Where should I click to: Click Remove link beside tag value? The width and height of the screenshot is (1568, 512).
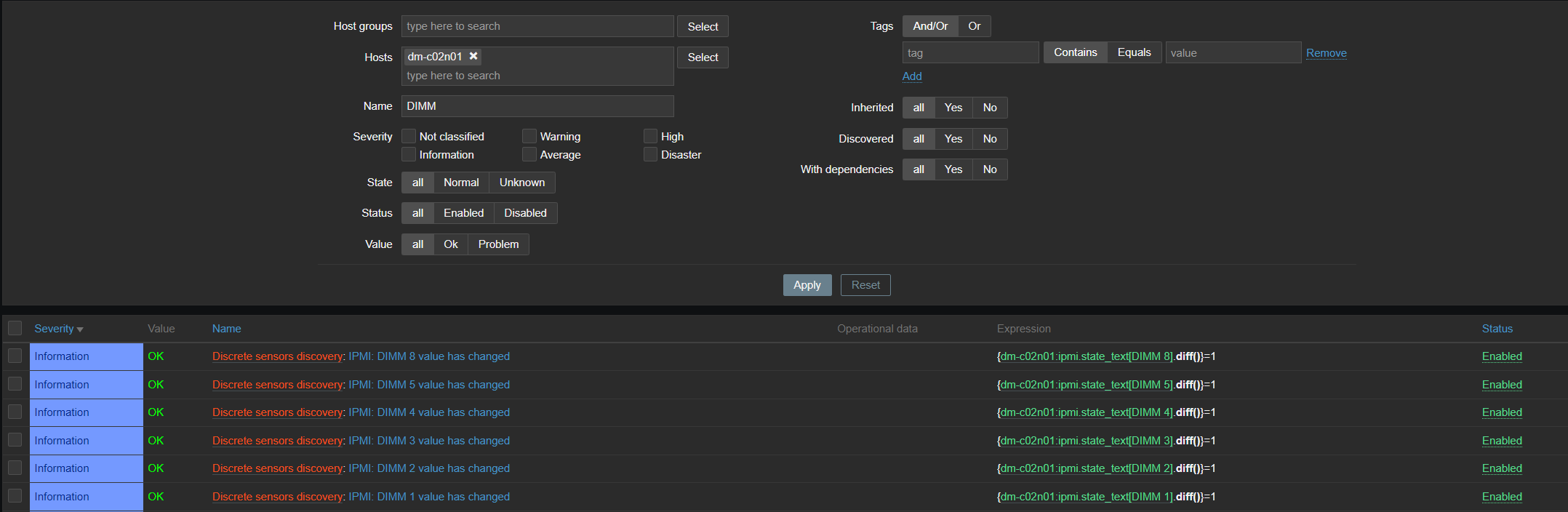click(x=1326, y=53)
